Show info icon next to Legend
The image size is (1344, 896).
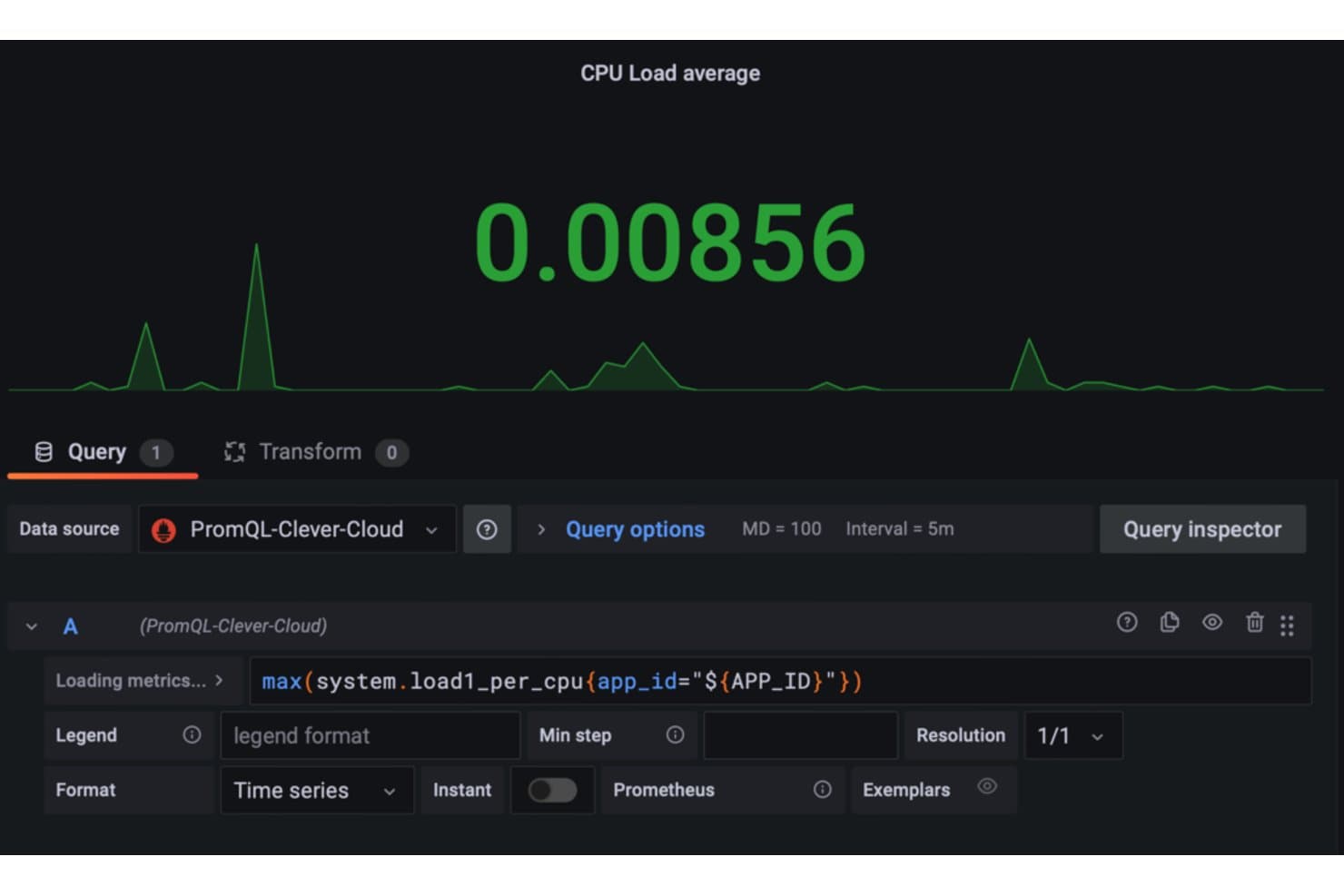click(x=192, y=734)
